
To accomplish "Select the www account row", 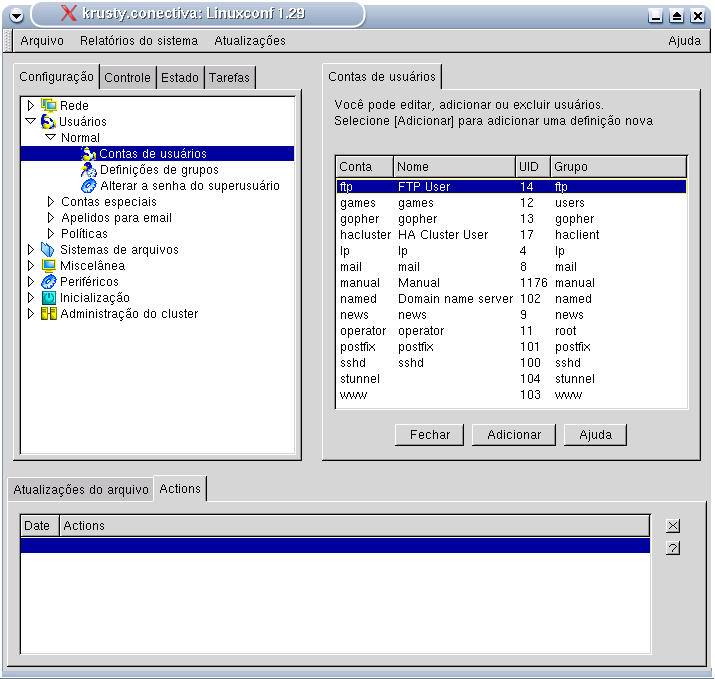I will 511,394.
